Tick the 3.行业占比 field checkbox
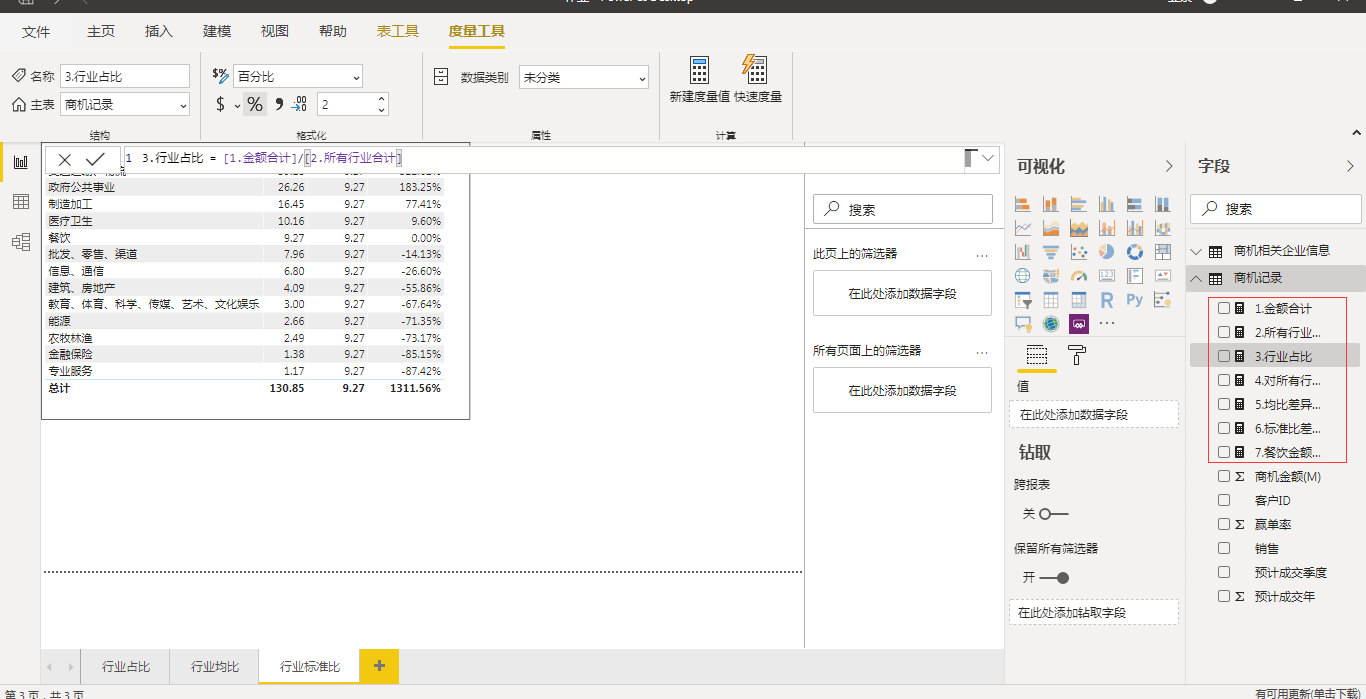This screenshot has width=1366, height=699. coord(1224,356)
